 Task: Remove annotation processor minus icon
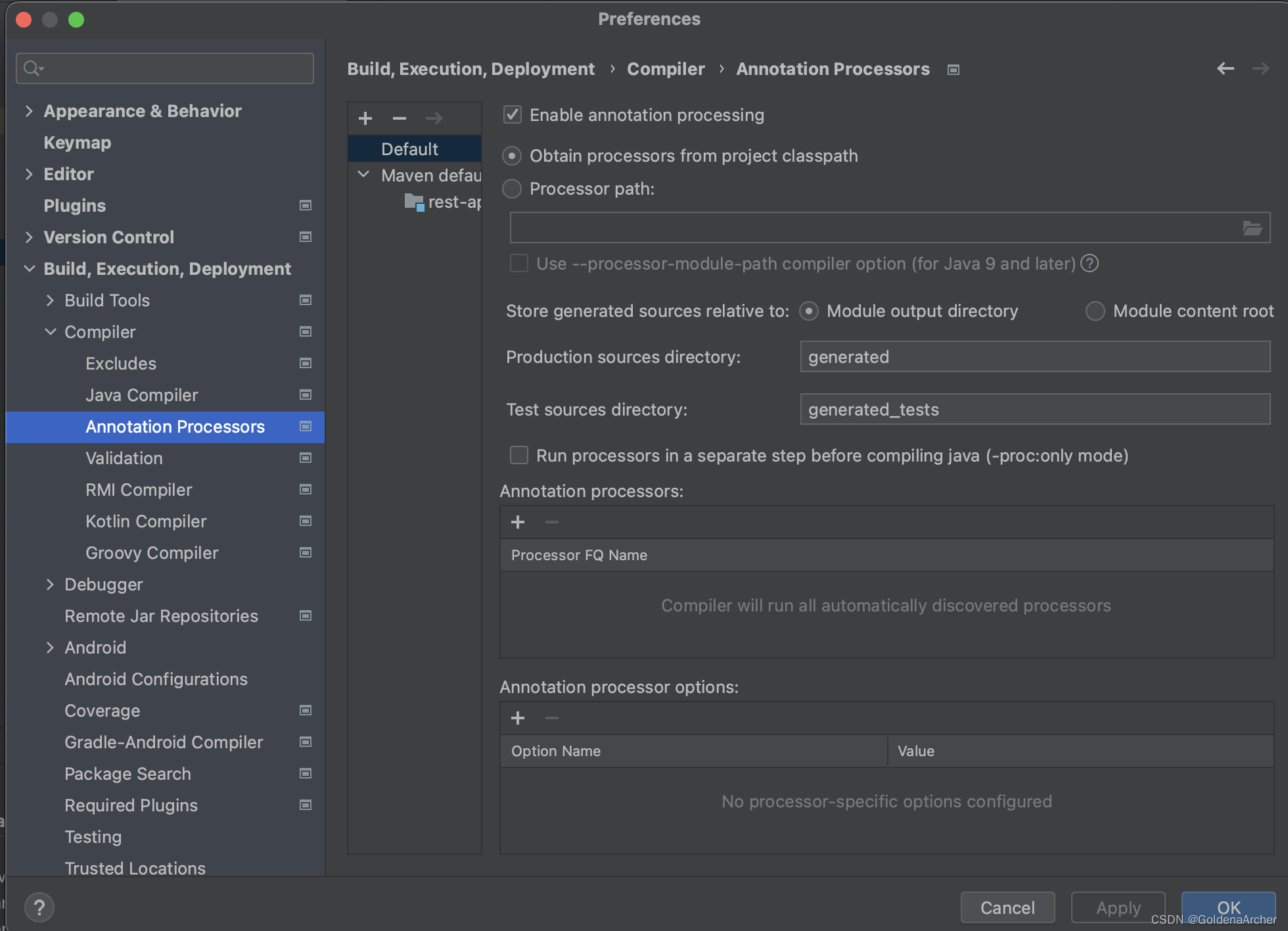[552, 522]
